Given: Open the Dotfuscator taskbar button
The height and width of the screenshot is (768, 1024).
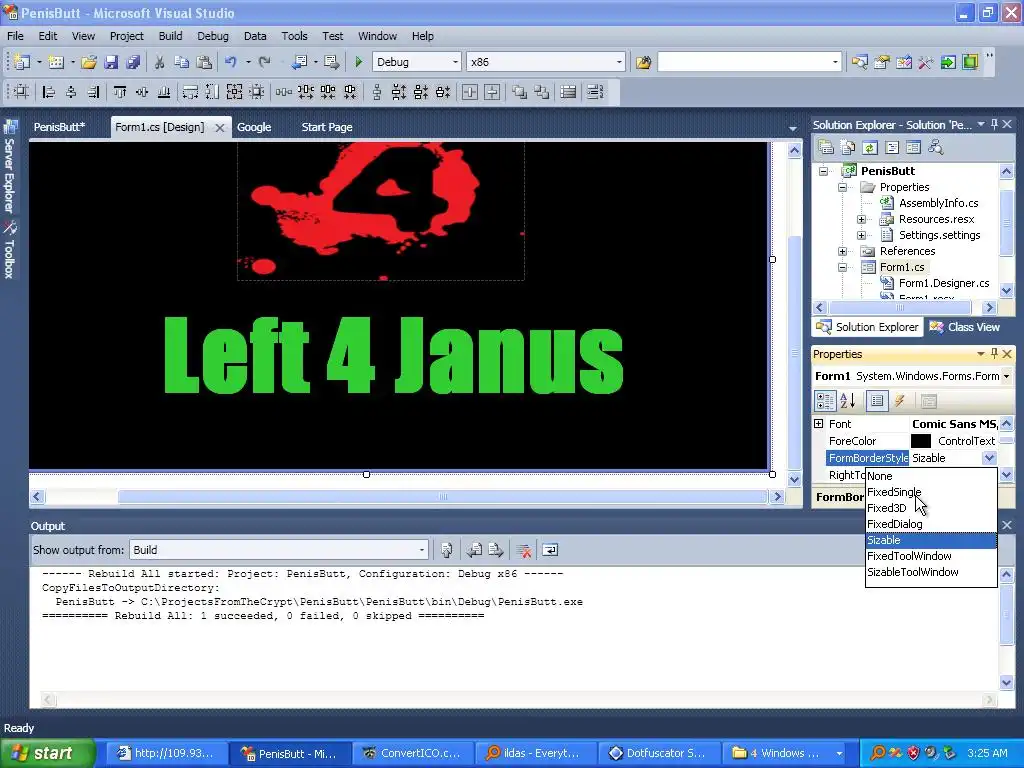Looking at the screenshot, I should [x=659, y=753].
